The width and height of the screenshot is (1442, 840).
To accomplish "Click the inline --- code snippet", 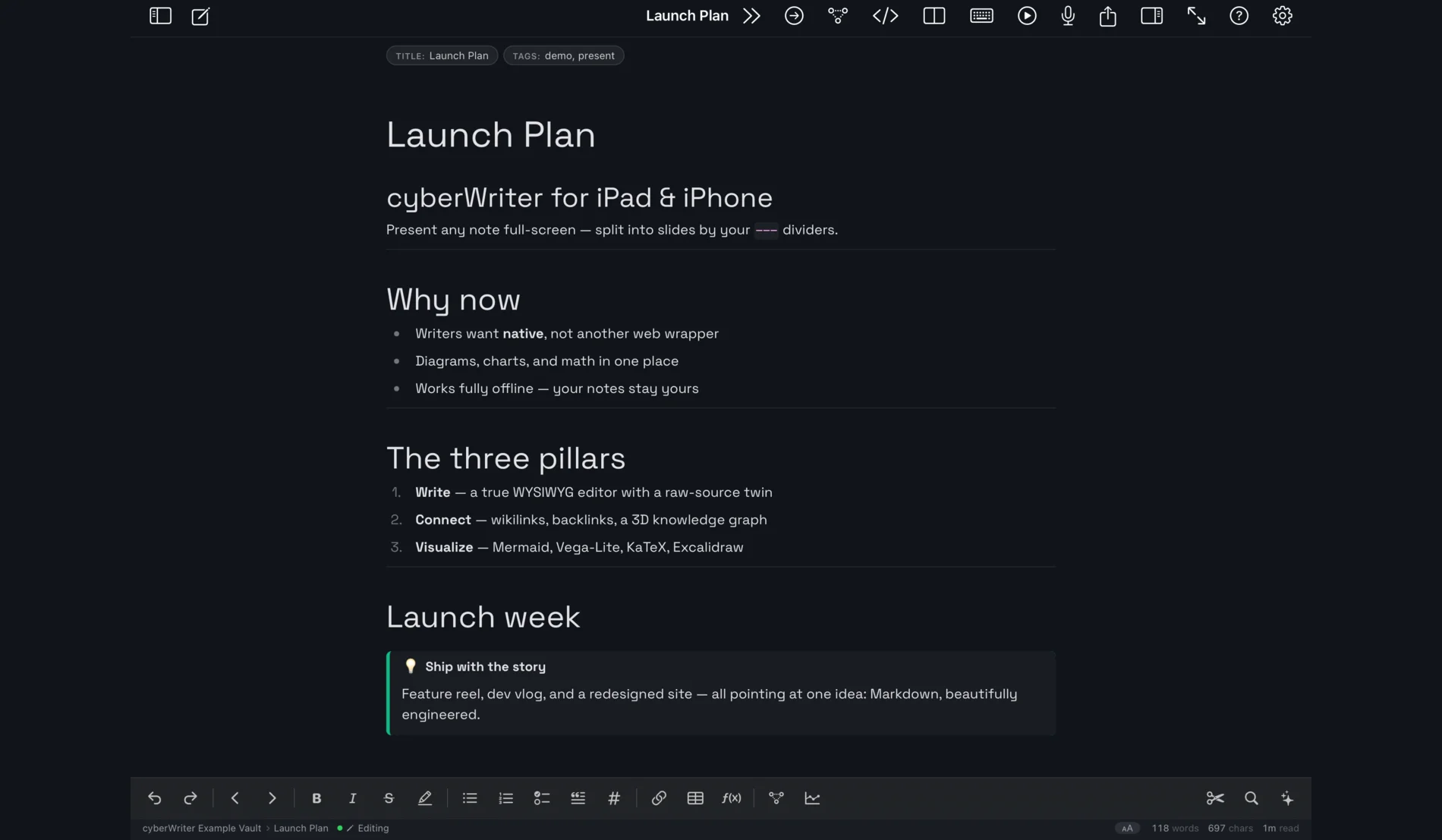I will point(766,230).
